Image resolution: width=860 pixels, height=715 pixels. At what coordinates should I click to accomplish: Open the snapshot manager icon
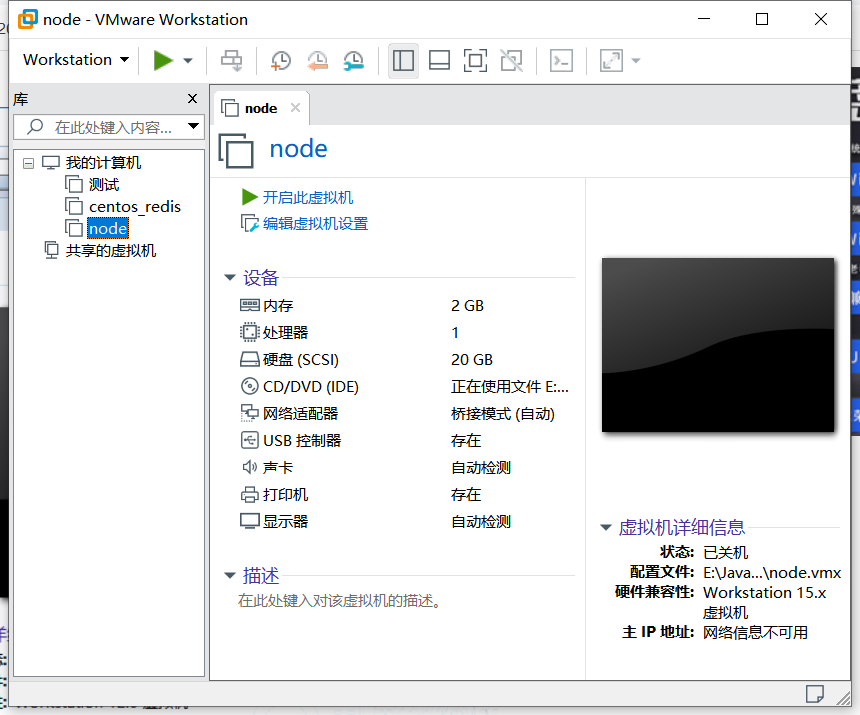coord(353,60)
